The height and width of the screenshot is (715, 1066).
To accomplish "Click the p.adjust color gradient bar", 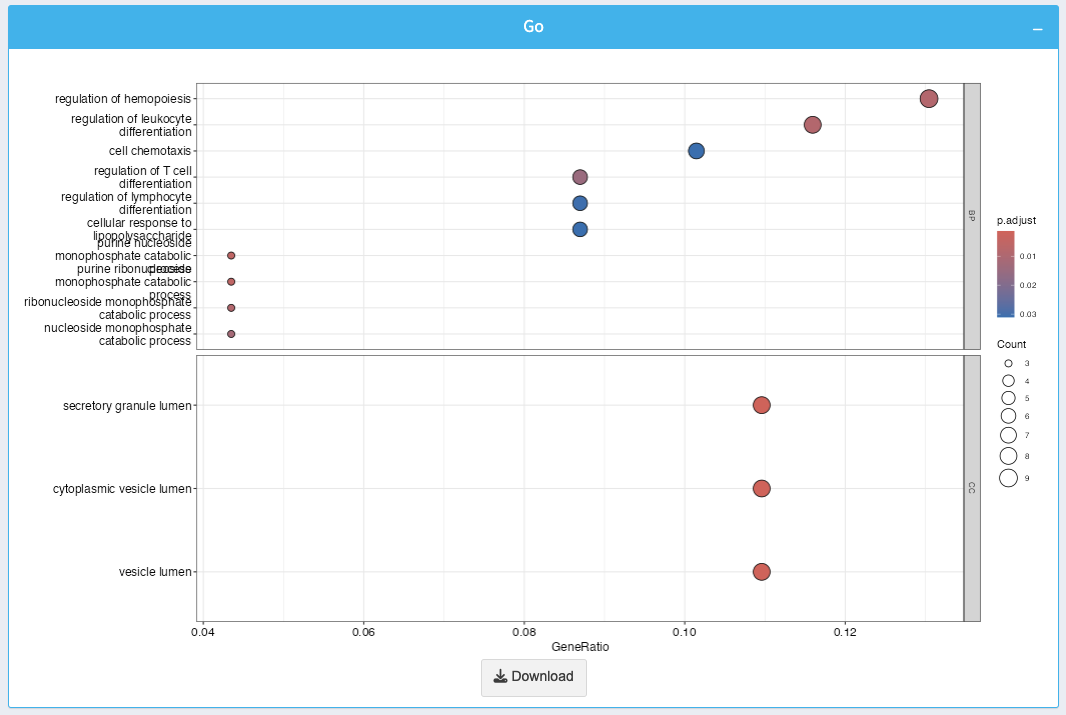I will click(1005, 274).
